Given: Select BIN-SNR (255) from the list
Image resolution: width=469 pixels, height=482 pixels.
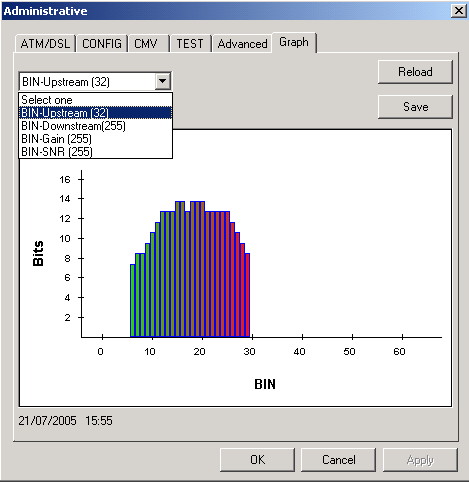Looking at the screenshot, I should (x=96, y=152).
